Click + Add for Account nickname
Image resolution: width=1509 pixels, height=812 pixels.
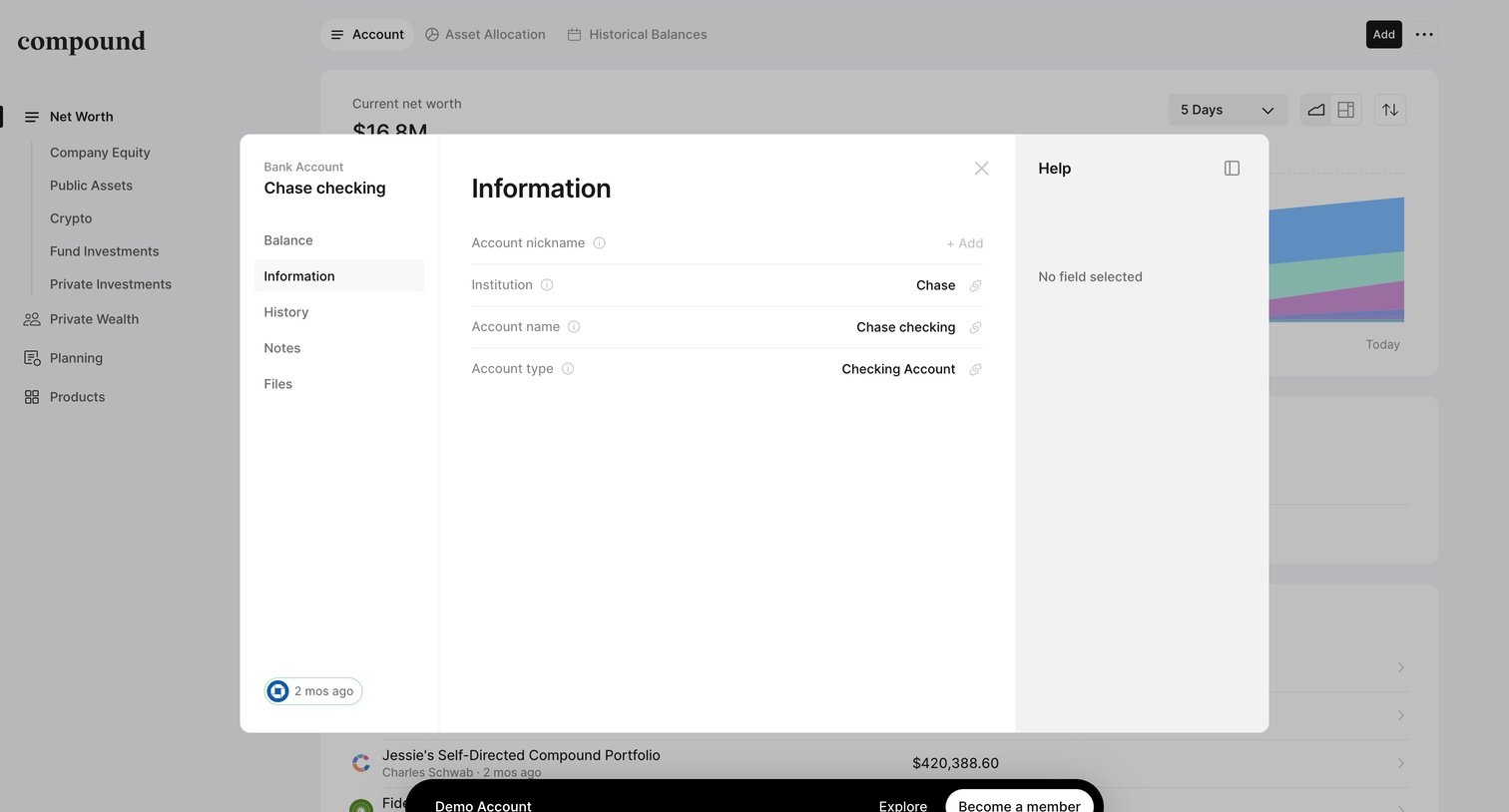(965, 243)
